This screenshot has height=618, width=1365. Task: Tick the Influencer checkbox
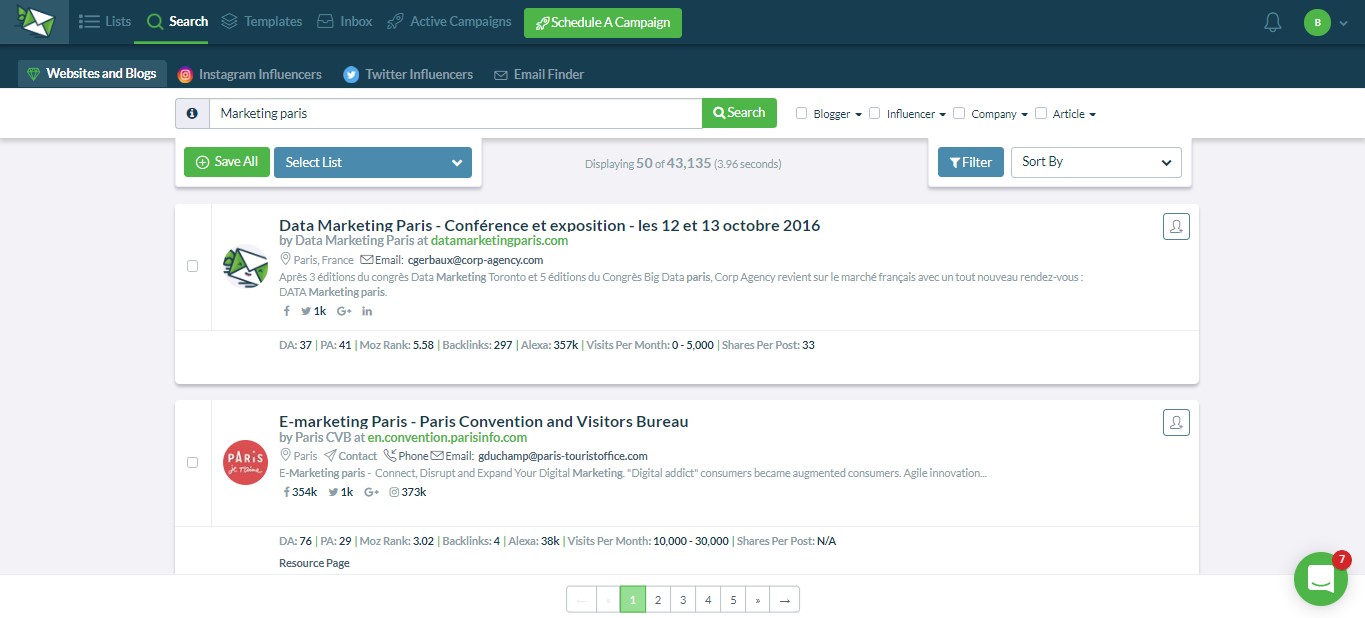(875, 113)
